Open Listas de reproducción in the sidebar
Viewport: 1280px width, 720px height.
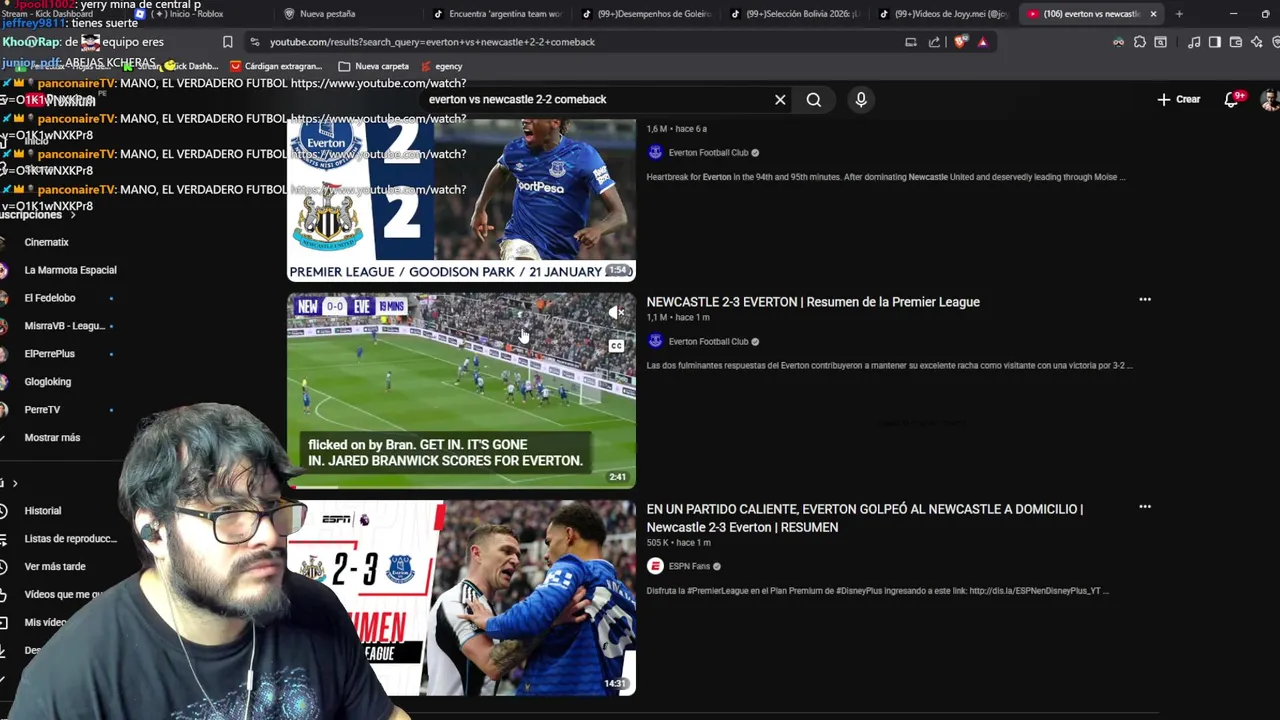pyautogui.click(x=70, y=539)
